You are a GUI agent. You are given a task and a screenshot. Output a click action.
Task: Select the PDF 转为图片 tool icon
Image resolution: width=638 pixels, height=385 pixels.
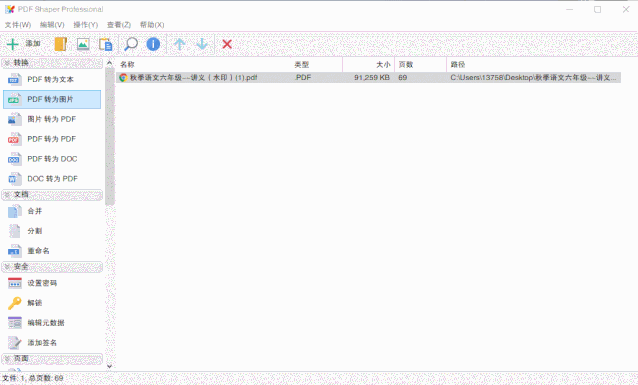[14, 99]
